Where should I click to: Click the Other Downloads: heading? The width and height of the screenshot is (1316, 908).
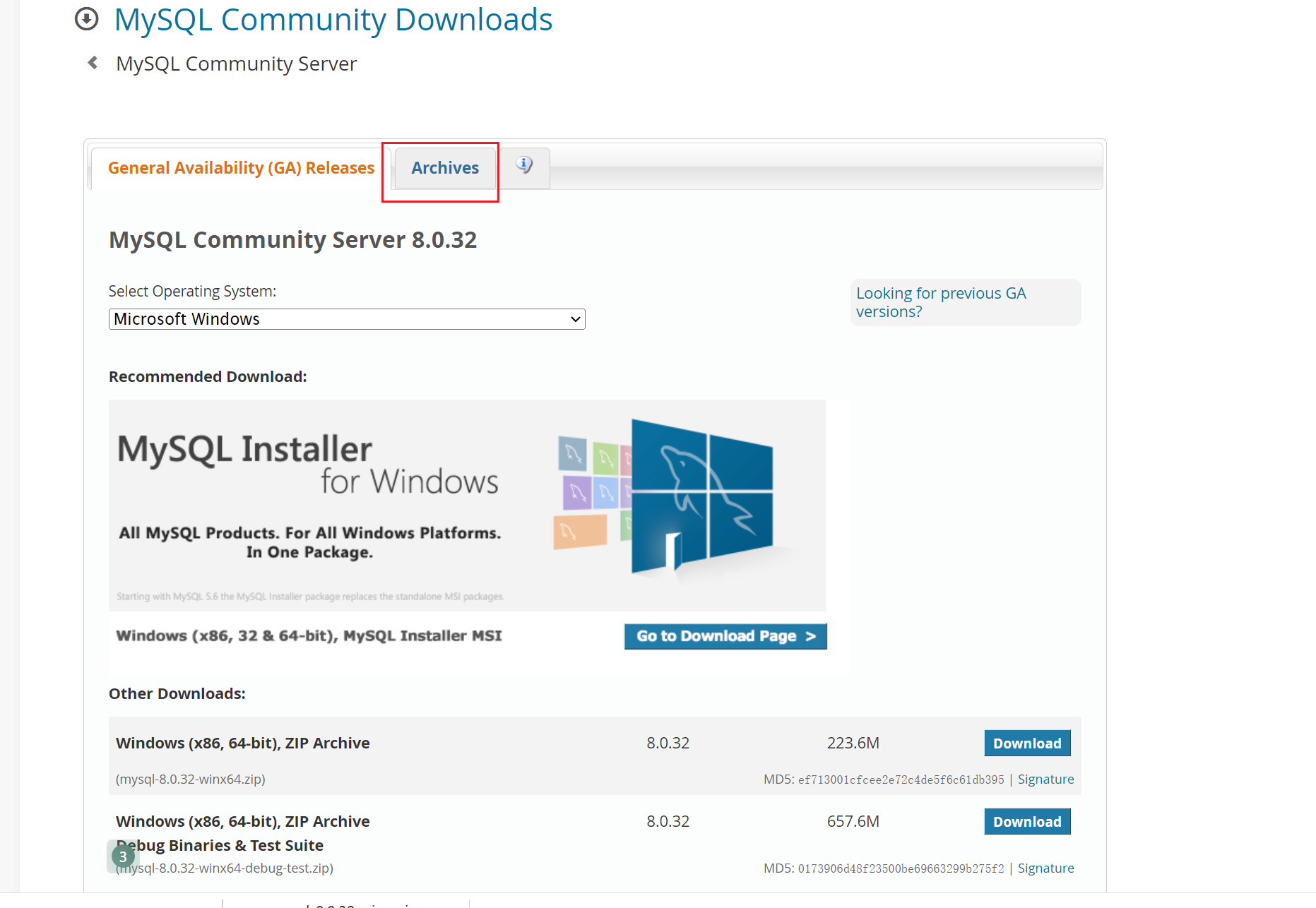pyautogui.click(x=177, y=693)
